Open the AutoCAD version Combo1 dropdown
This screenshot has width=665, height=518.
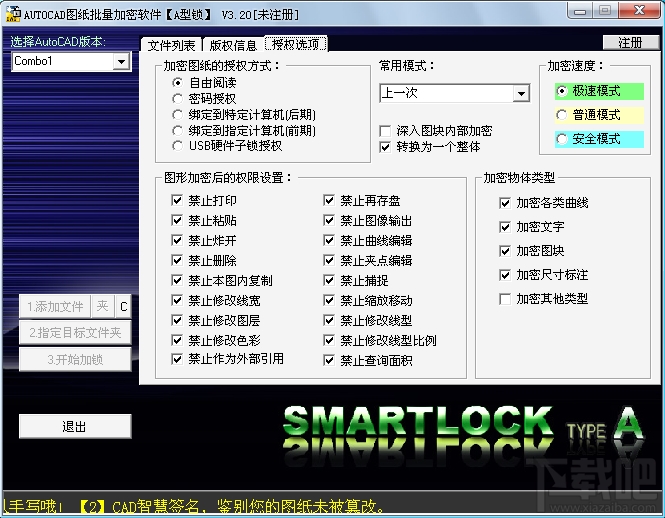pos(121,62)
